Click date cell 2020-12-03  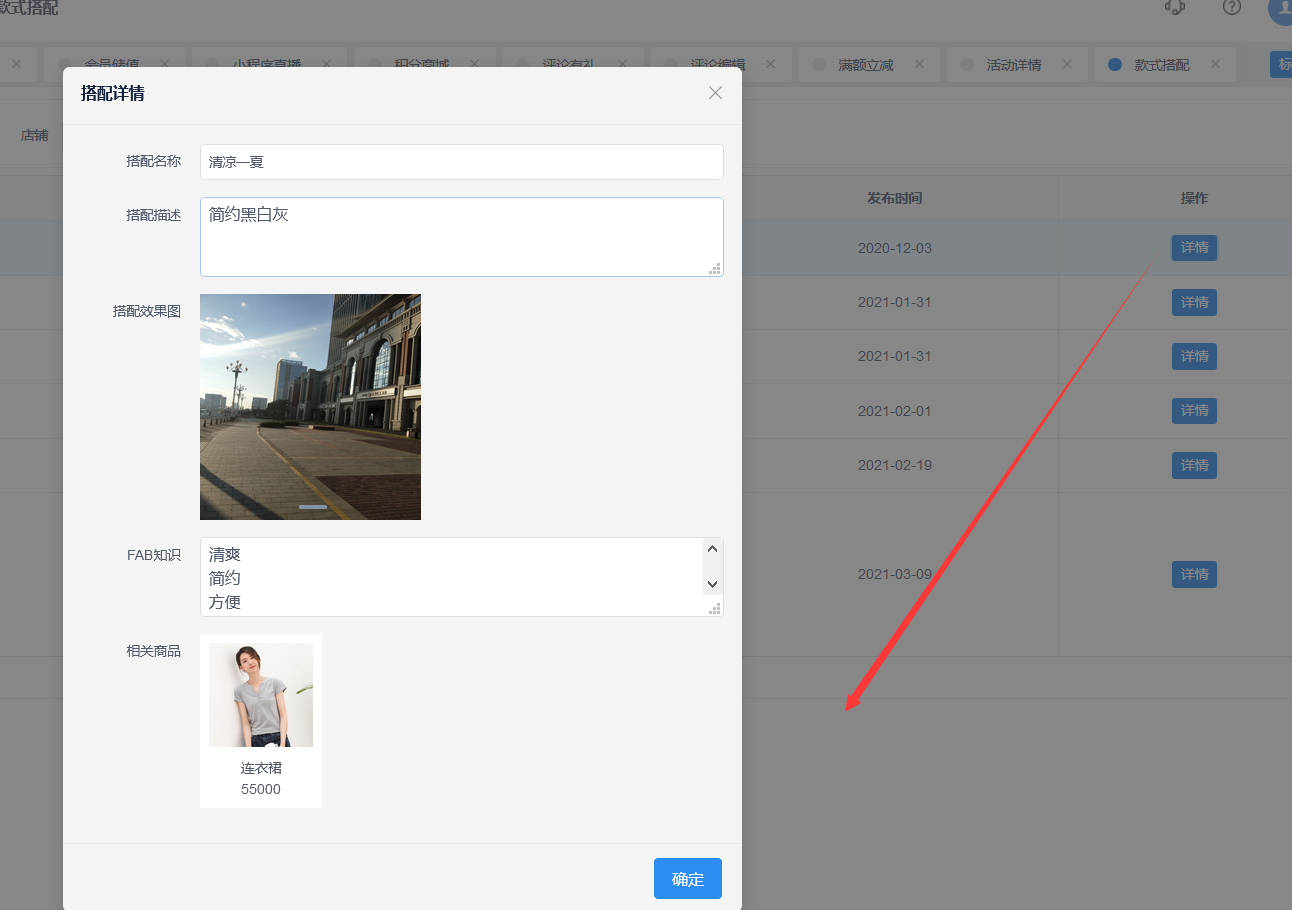point(894,248)
